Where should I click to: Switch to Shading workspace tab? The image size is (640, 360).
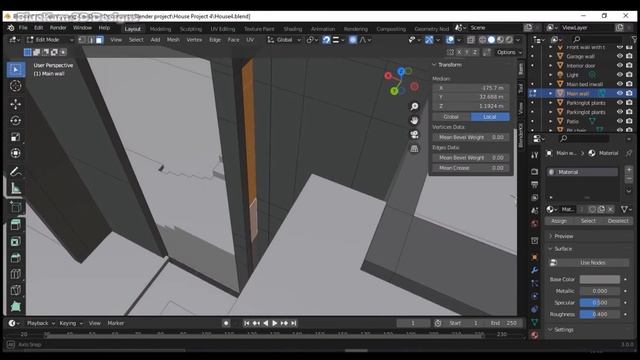293,29
